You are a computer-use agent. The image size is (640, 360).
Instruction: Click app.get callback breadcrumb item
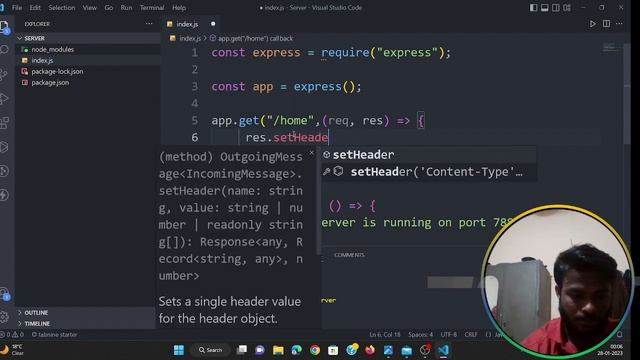click(x=255, y=38)
